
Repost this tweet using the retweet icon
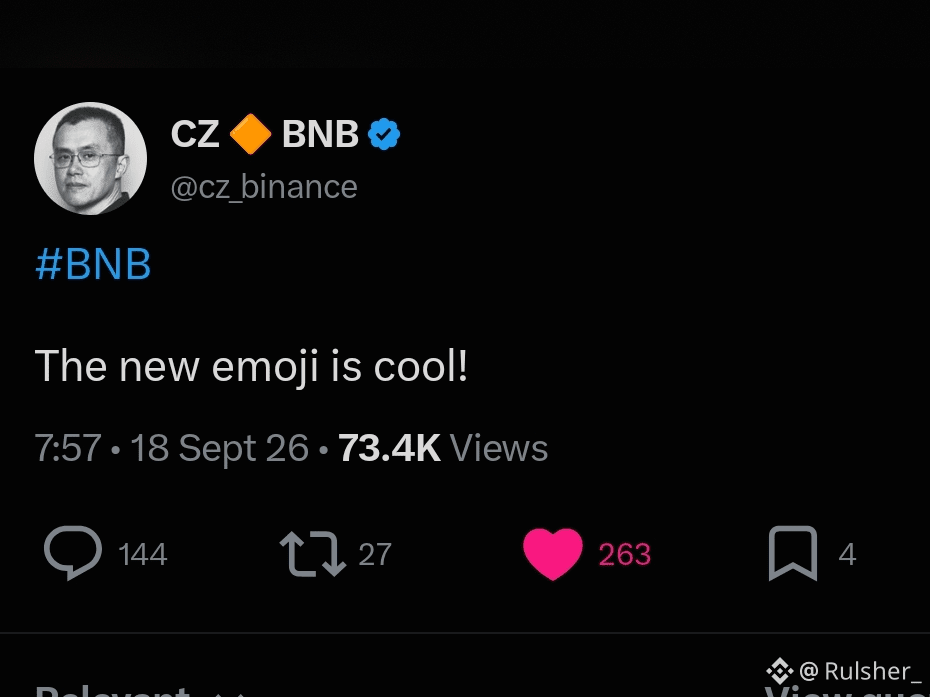[x=313, y=554]
